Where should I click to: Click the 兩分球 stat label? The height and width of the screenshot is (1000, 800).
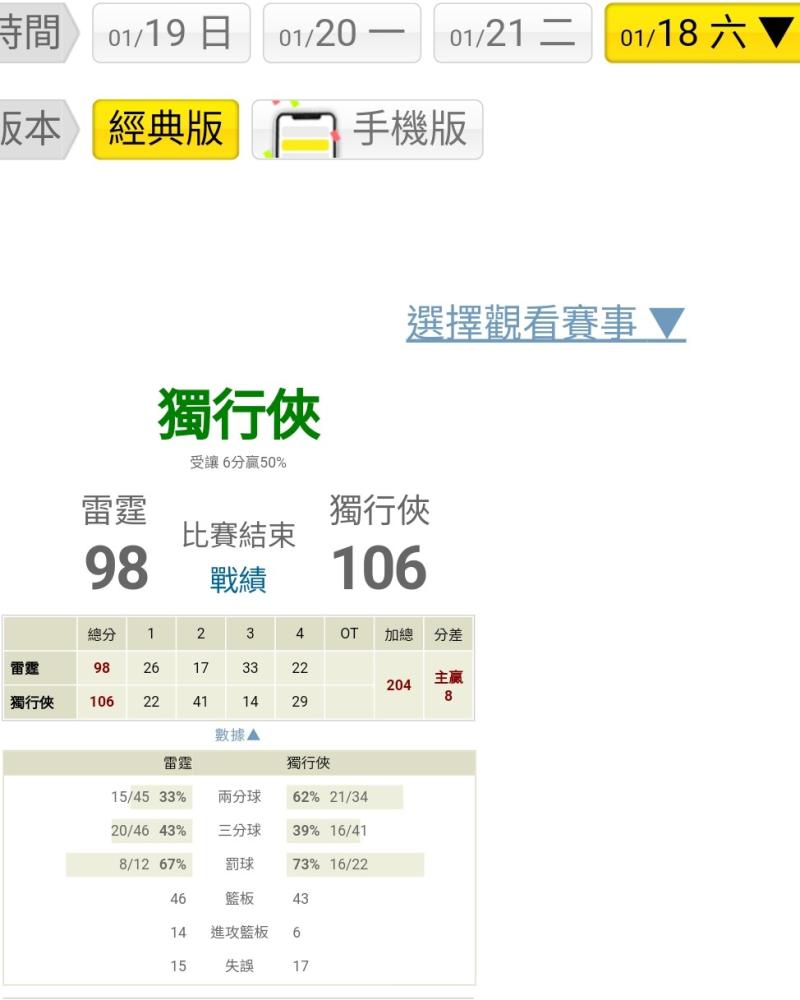pyautogui.click(x=240, y=797)
